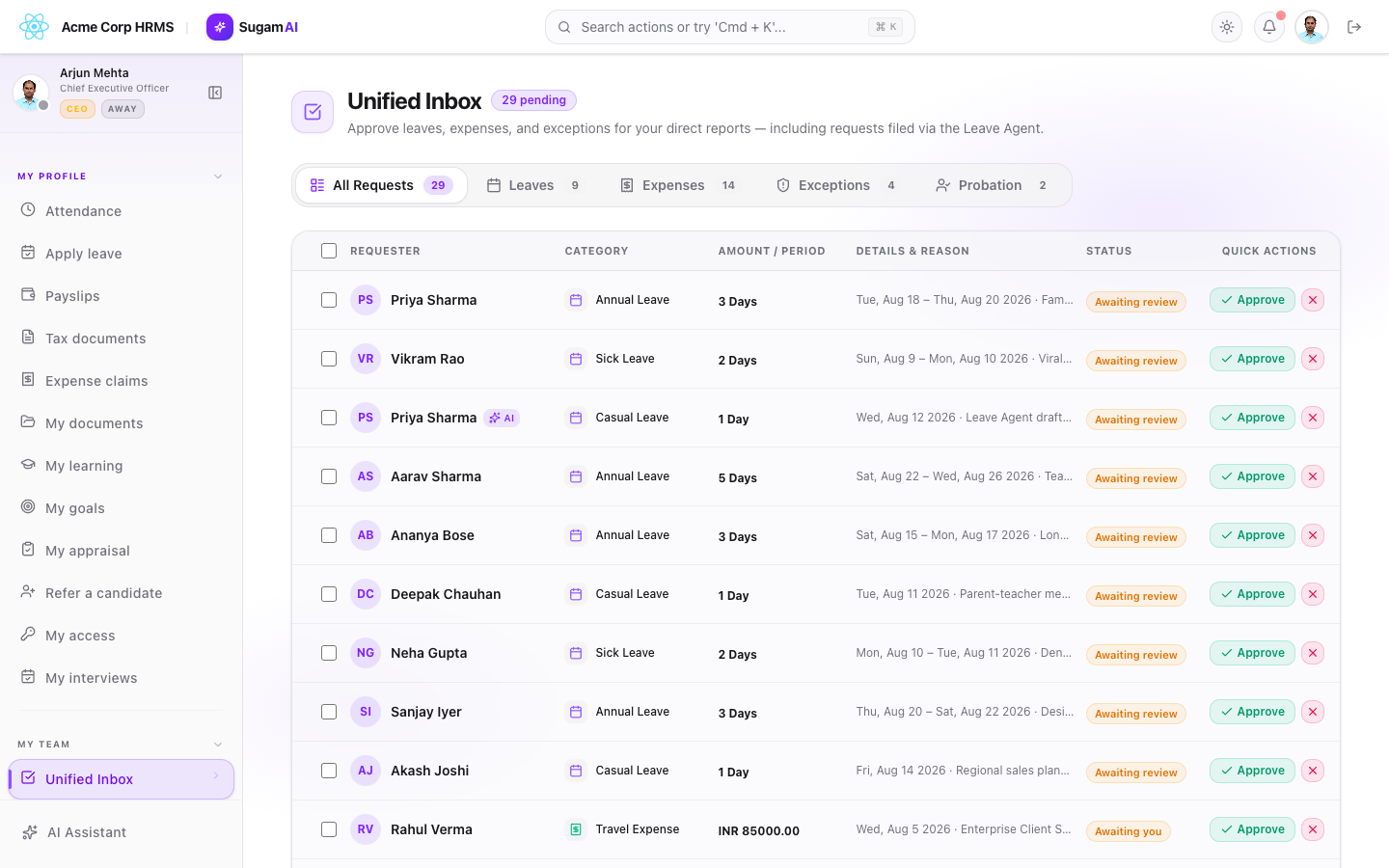Open the notifications bell
Viewport: 1389px width, 868px height.
pos(1269,27)
